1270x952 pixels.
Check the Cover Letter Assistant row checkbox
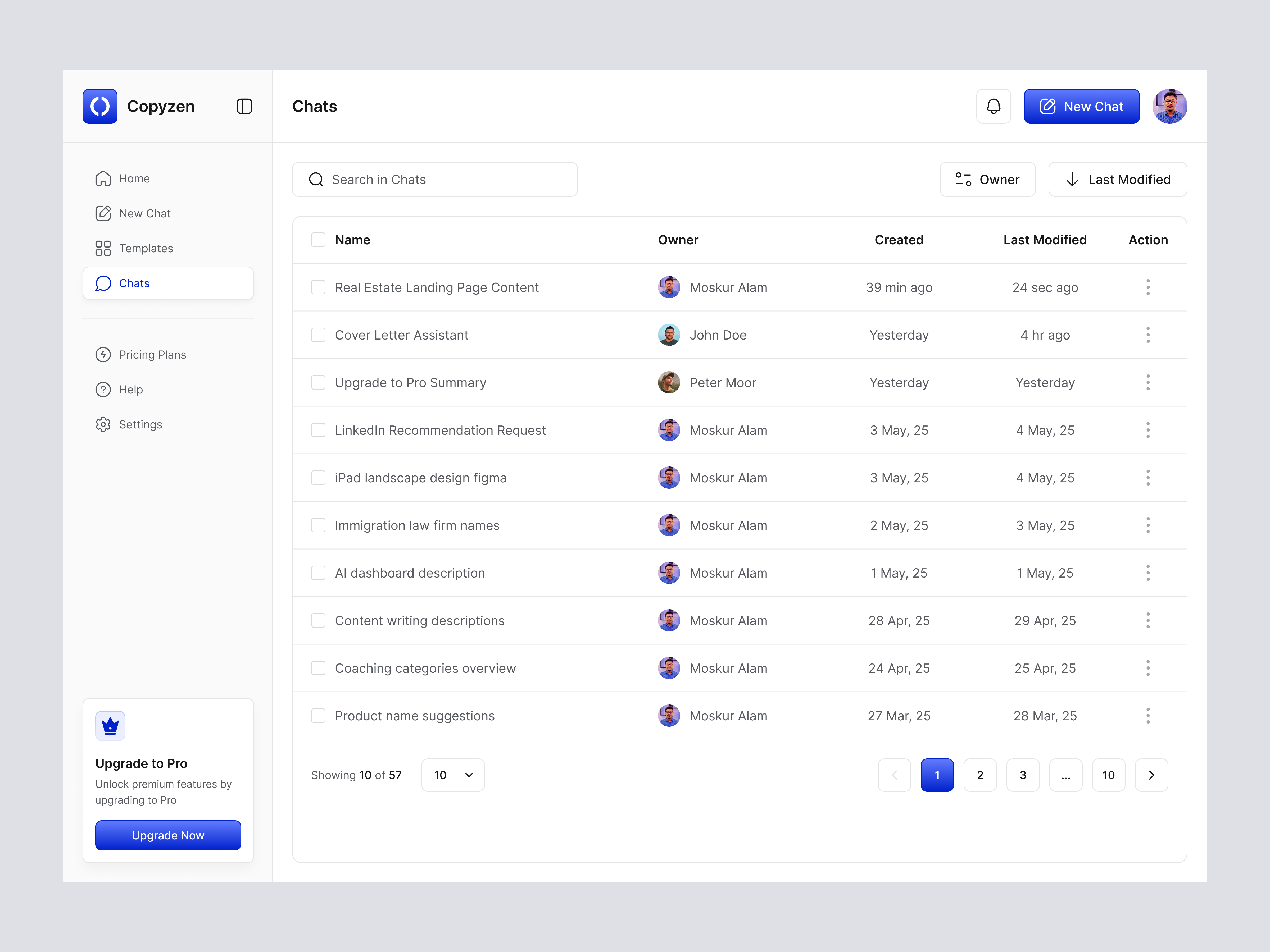click(x=318, y=335)
